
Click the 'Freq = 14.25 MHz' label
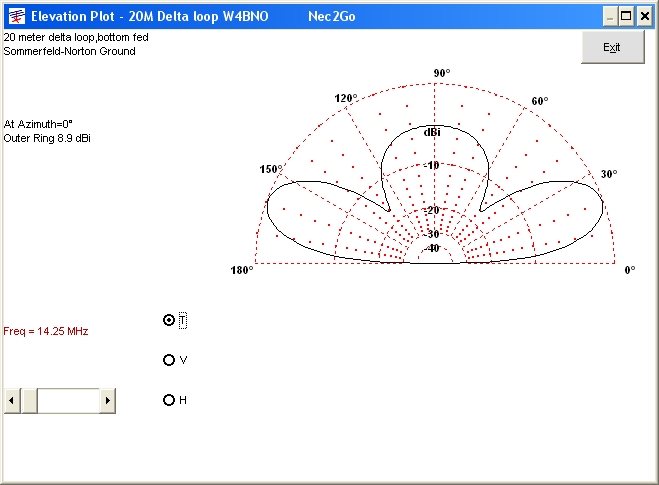click(46, 331)
